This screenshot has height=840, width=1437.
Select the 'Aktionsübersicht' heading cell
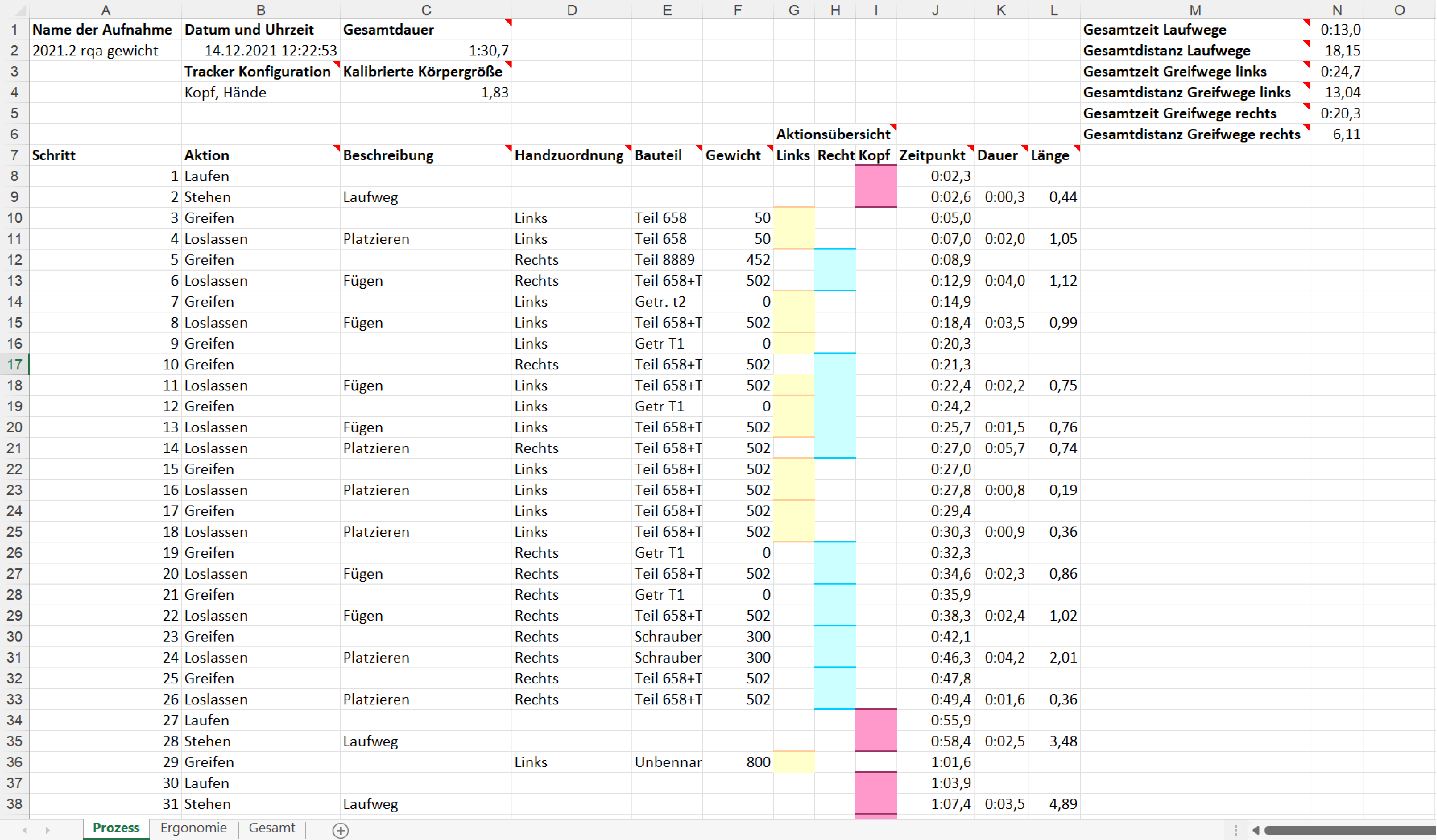835,135
